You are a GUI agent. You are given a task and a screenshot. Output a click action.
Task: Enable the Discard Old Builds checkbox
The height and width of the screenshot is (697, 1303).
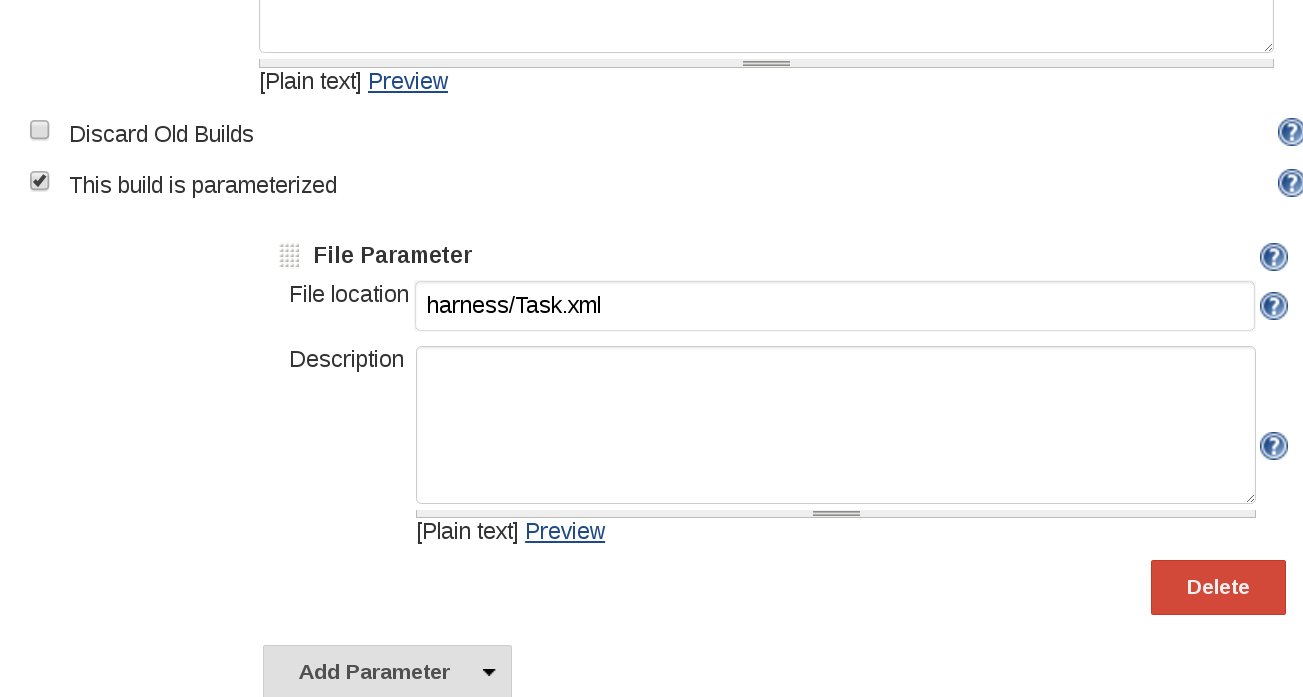(x=40, y=130)
